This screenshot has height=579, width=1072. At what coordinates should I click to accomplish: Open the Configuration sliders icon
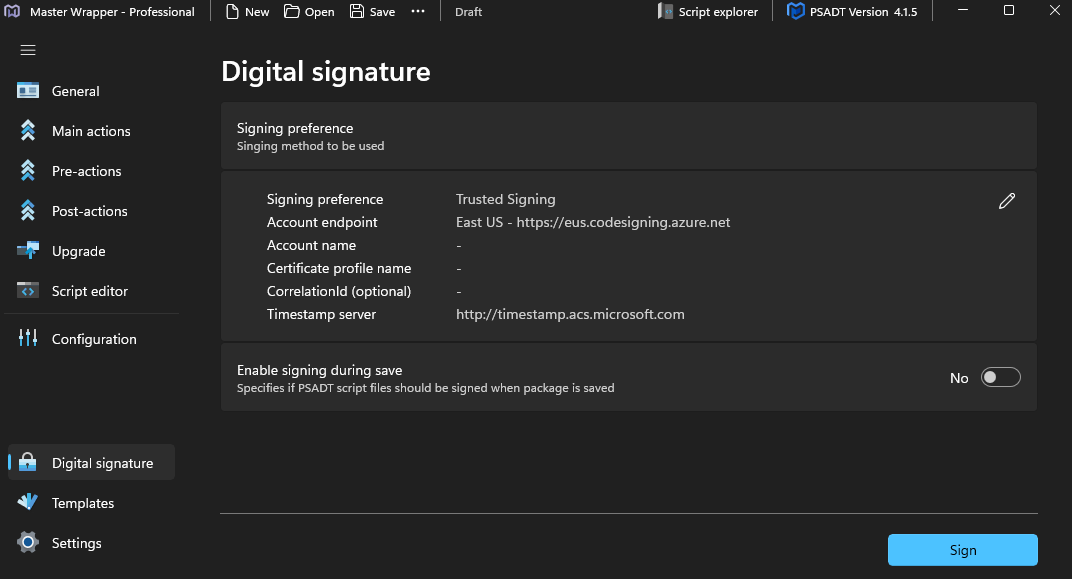click(x=28, y=339)
